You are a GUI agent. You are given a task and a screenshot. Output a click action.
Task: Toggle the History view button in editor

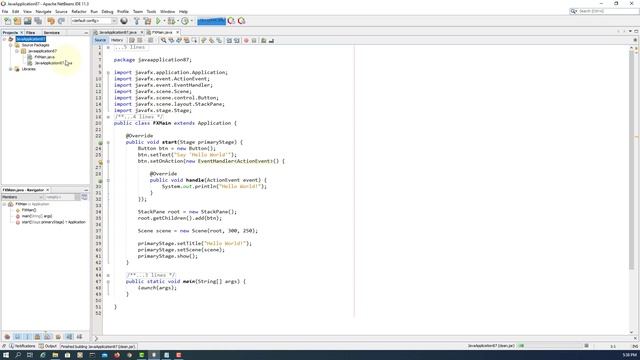point(117,40)
